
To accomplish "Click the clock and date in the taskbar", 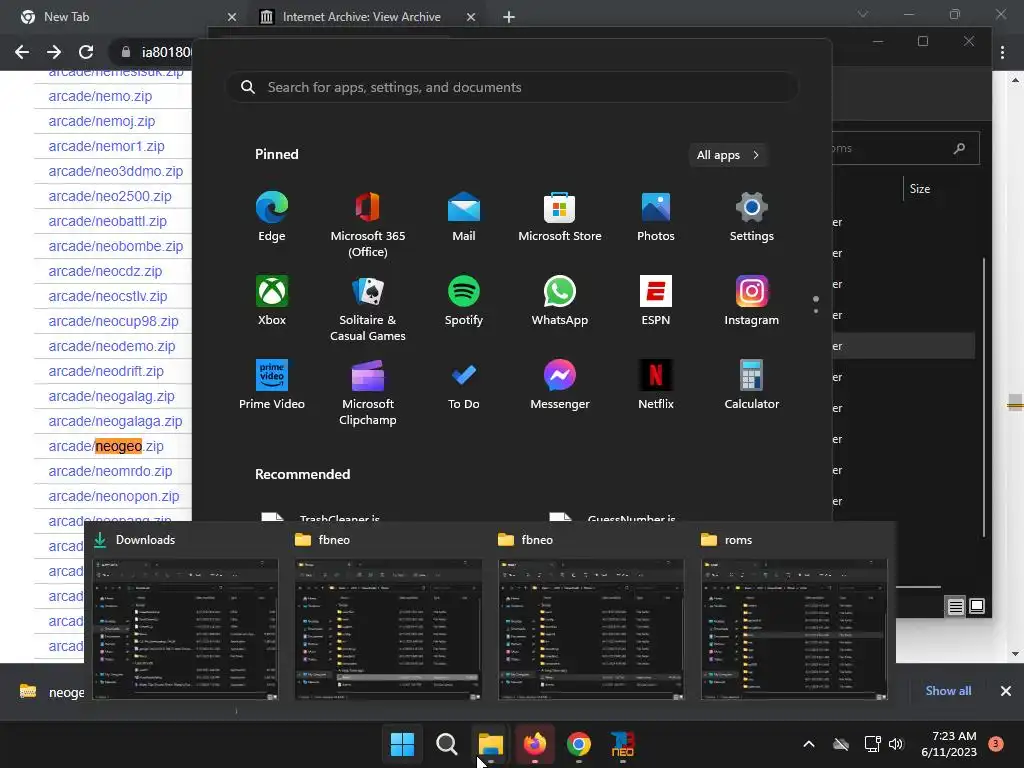I will [x=949, y=744].
